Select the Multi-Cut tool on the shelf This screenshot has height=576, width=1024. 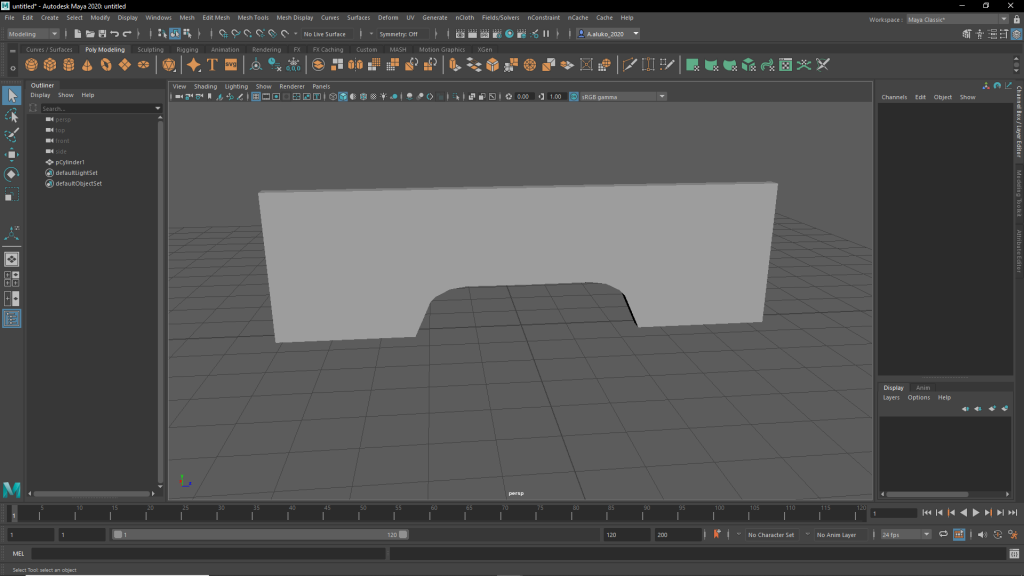click(x=630, y=65)
